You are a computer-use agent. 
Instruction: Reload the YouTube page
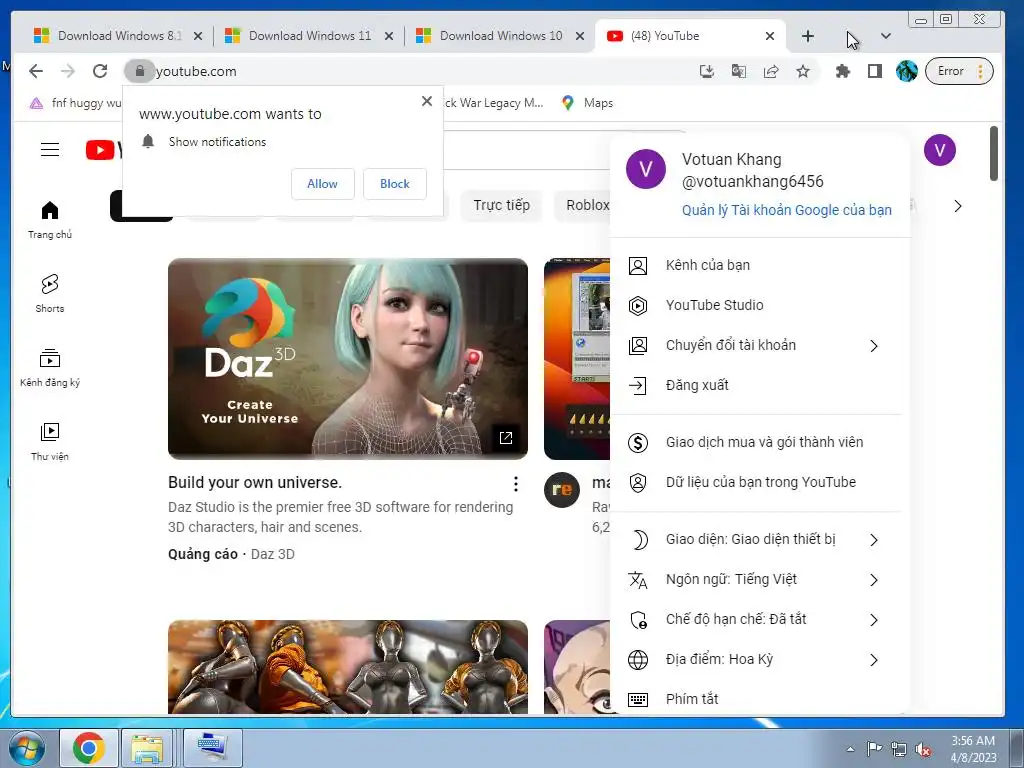click(x=100, y=71)
